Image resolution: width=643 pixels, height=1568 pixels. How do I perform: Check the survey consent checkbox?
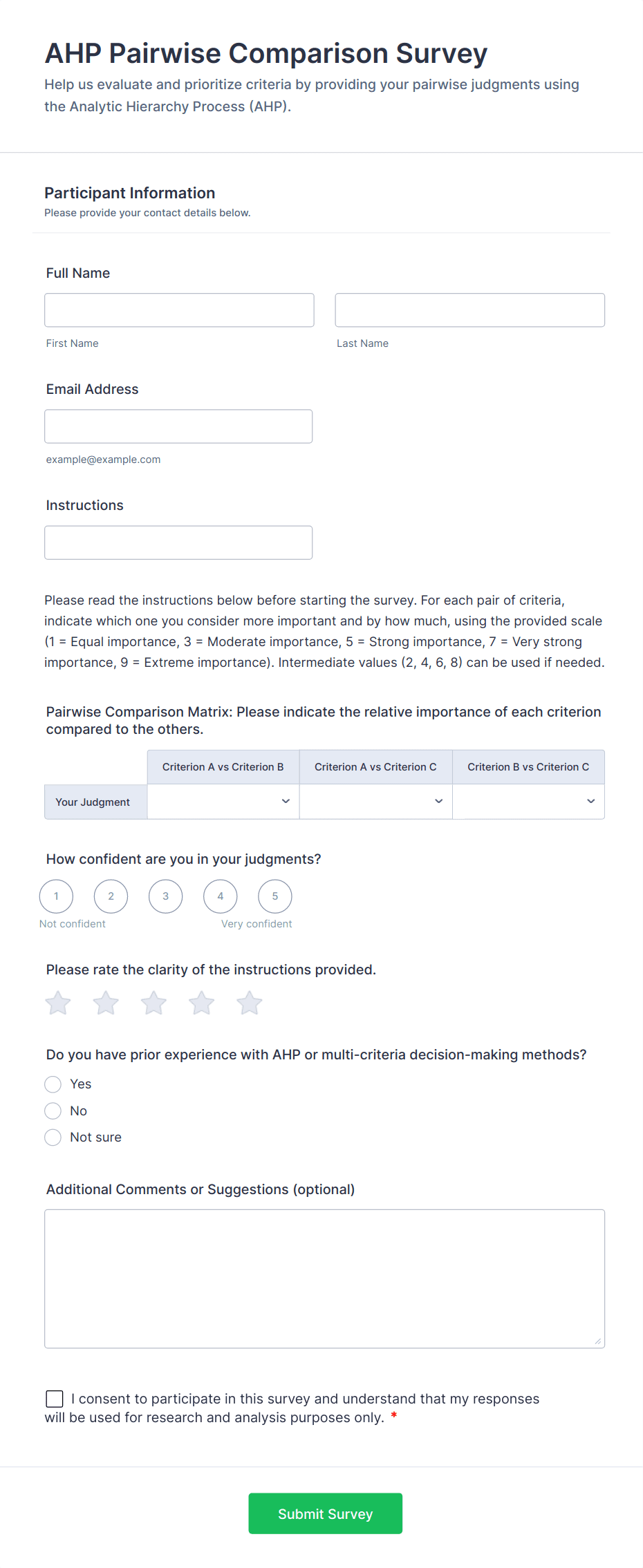click(55, 1399)
